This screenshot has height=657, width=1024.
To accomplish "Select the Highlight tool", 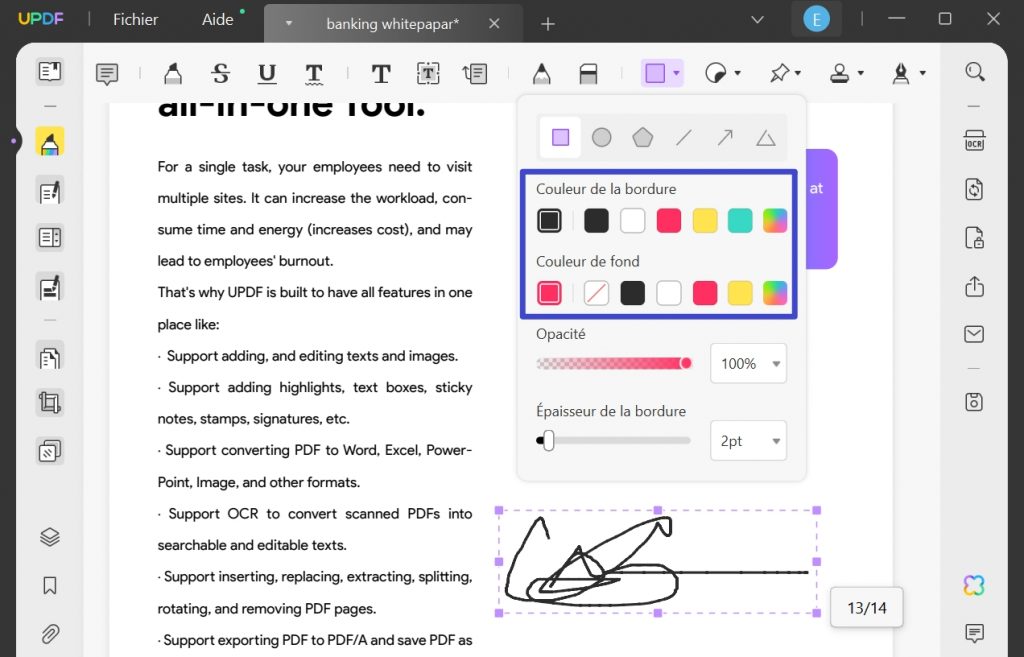I will pyautogui.click(x=172, y=74).
